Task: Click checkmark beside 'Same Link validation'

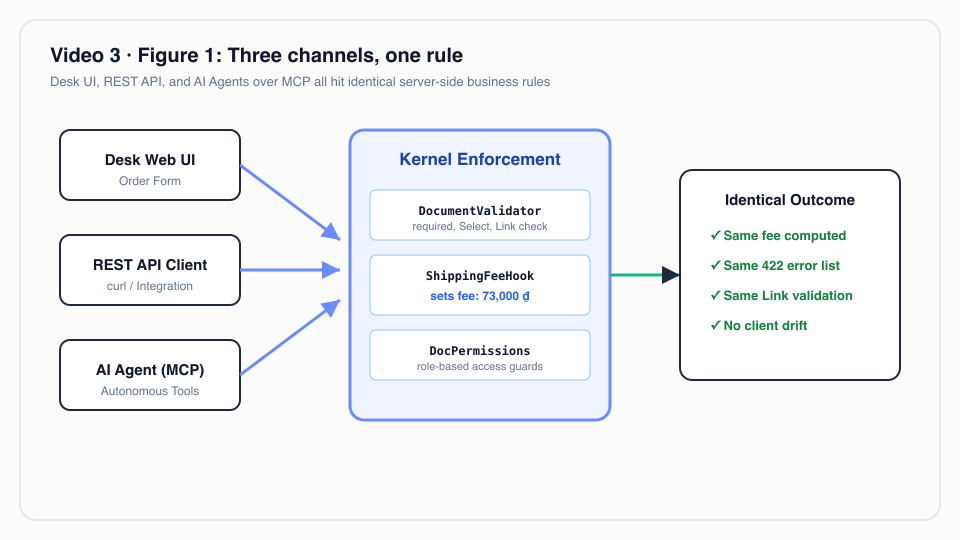Action: point(715,296)
